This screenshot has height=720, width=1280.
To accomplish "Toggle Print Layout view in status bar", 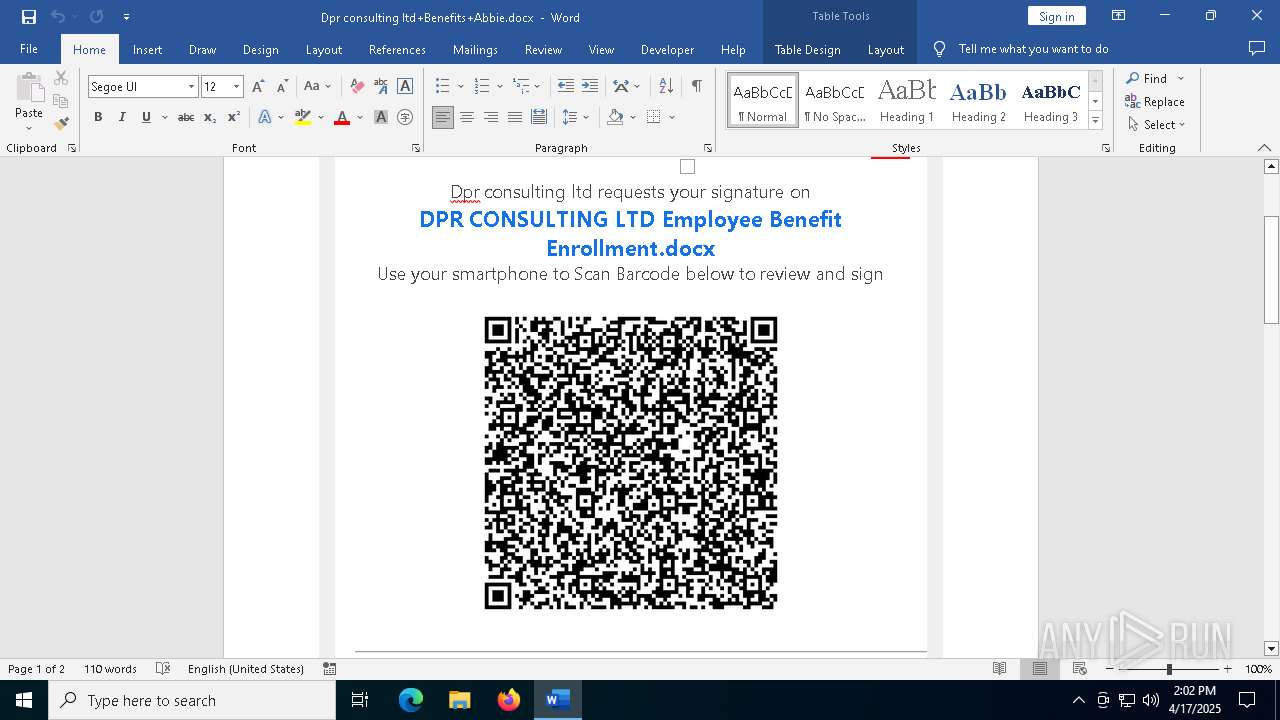I will (x=1040, y=669).
